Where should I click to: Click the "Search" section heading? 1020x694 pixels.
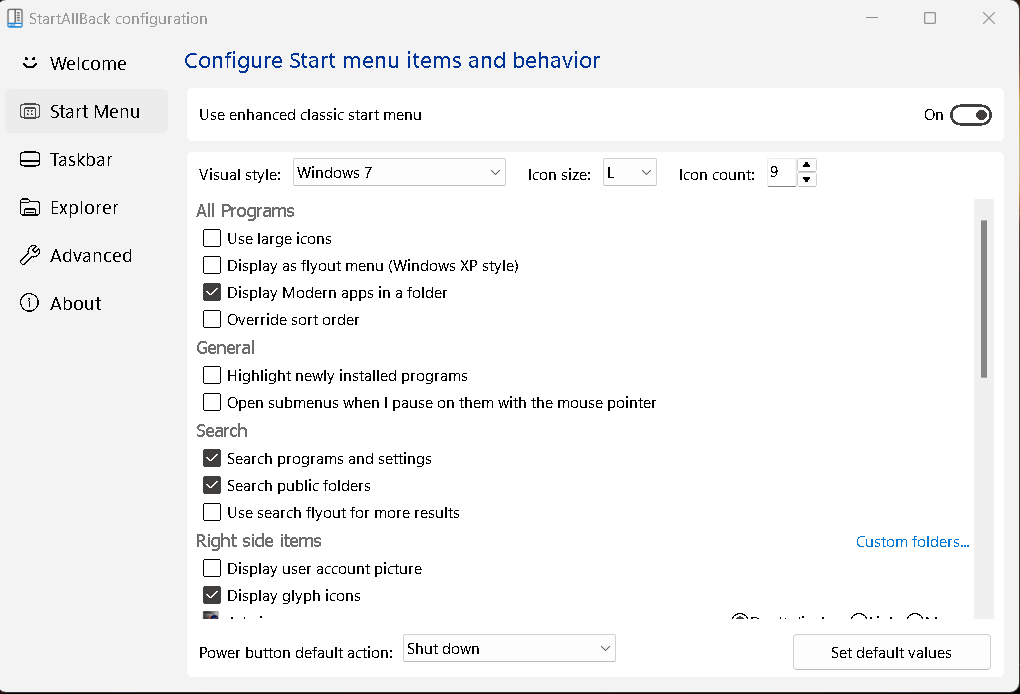(222, 431)
